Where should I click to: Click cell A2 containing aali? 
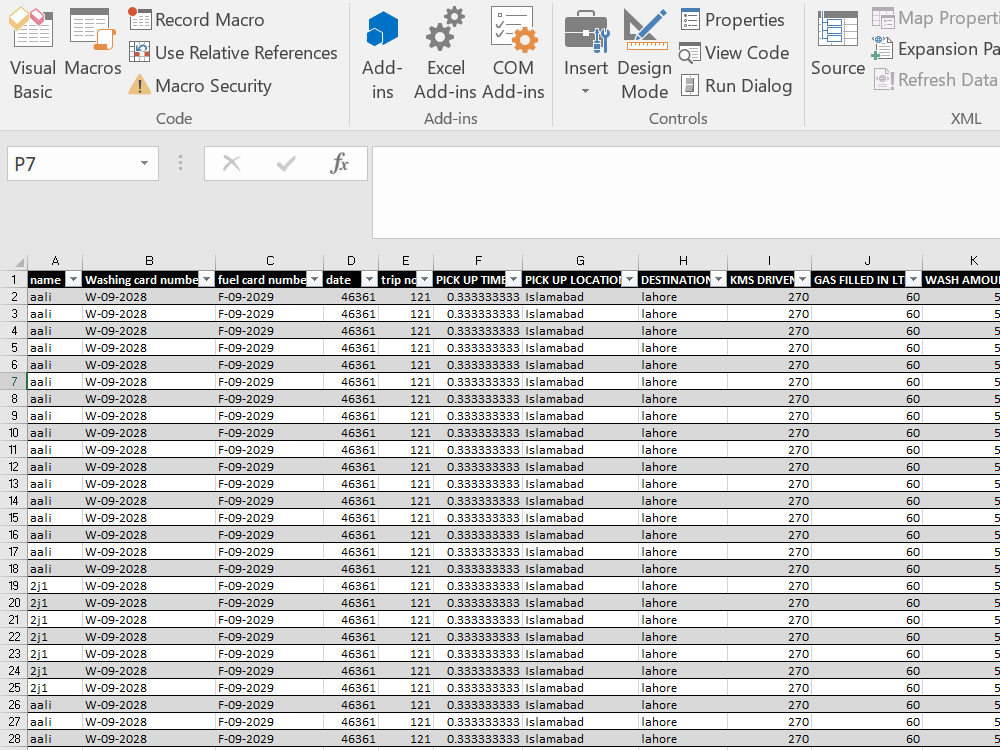pyautogui.click(x=55, y=297)
